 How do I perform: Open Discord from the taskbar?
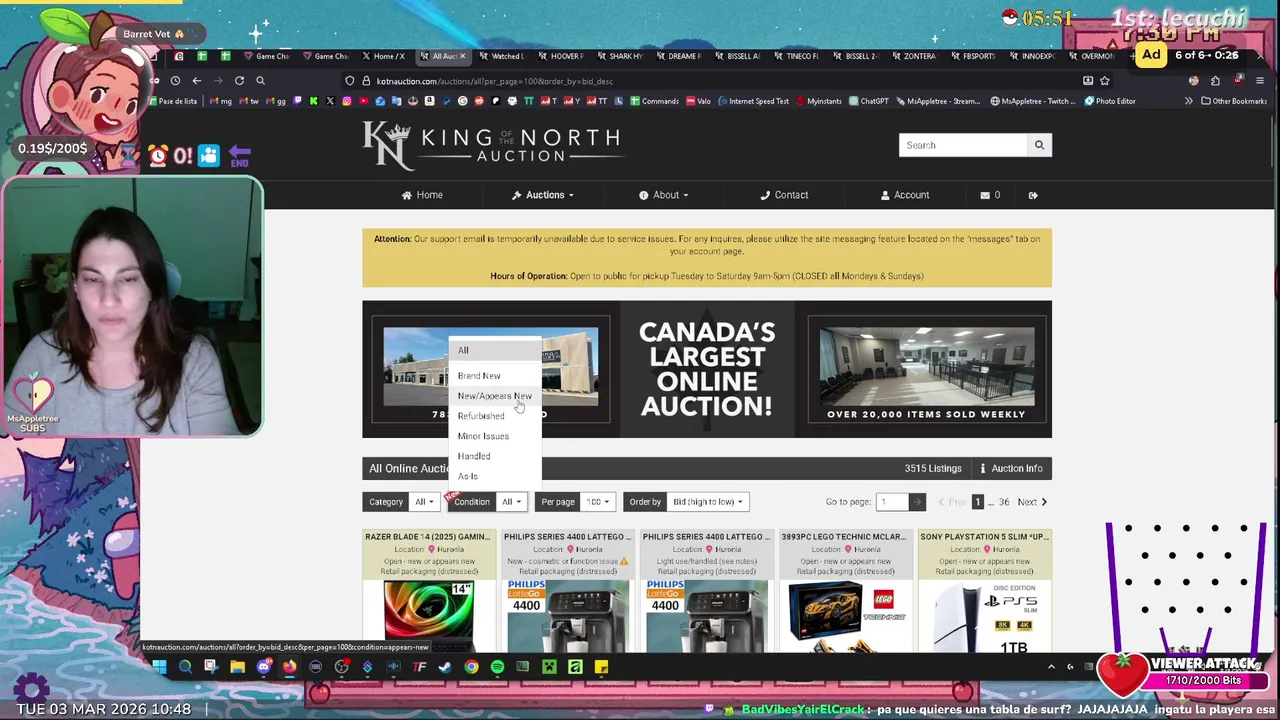[x=263, y=667]
